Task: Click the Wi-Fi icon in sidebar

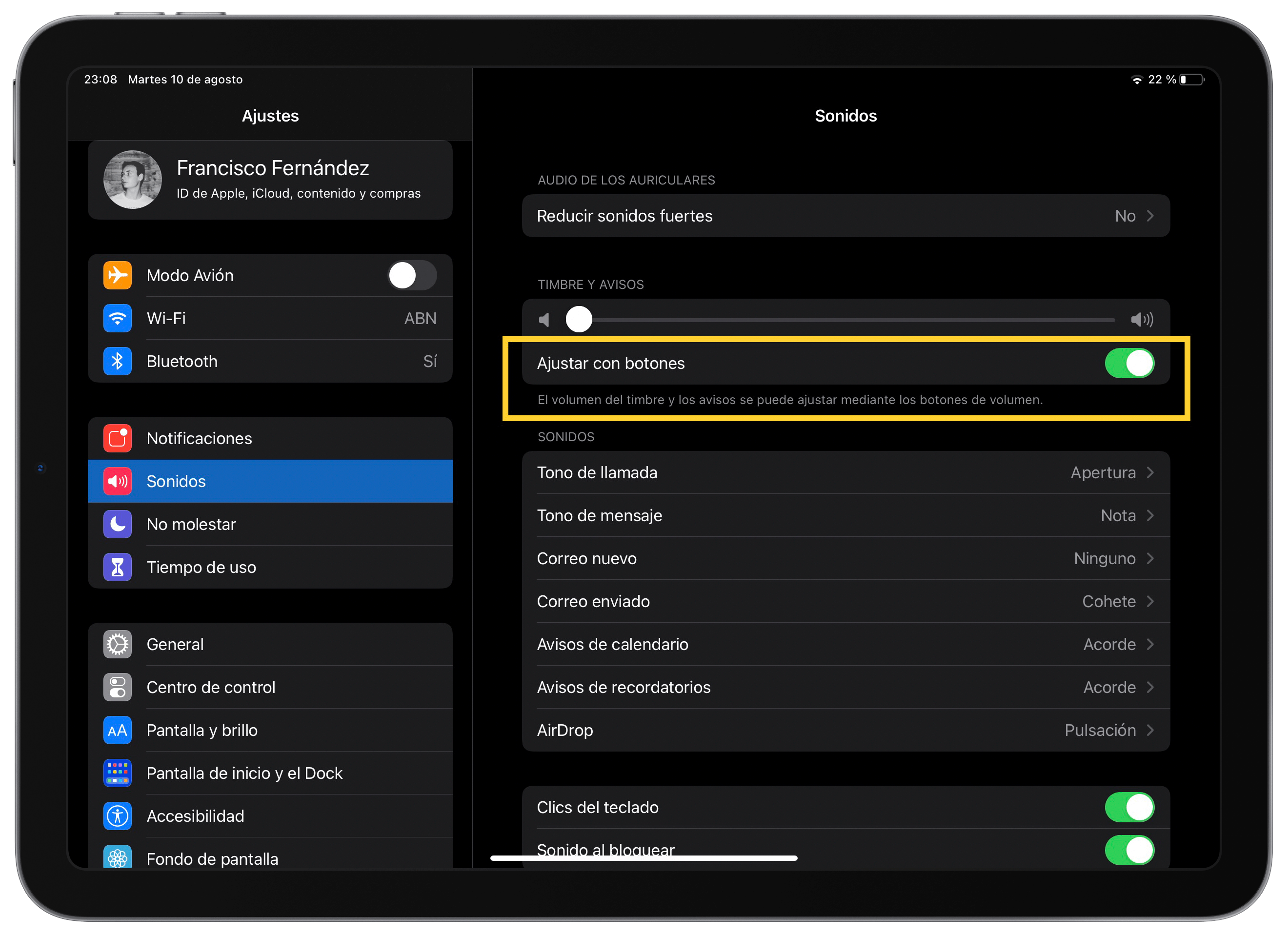Action: [118, 318]
